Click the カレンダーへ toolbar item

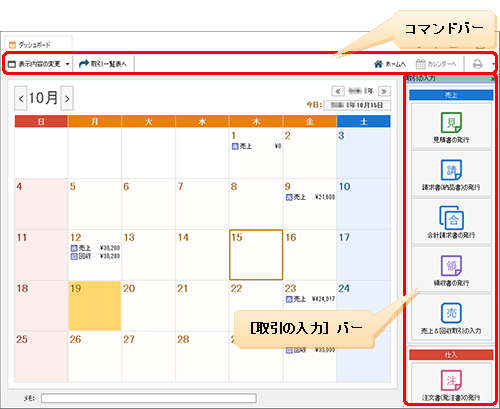[x=436, y=64]
